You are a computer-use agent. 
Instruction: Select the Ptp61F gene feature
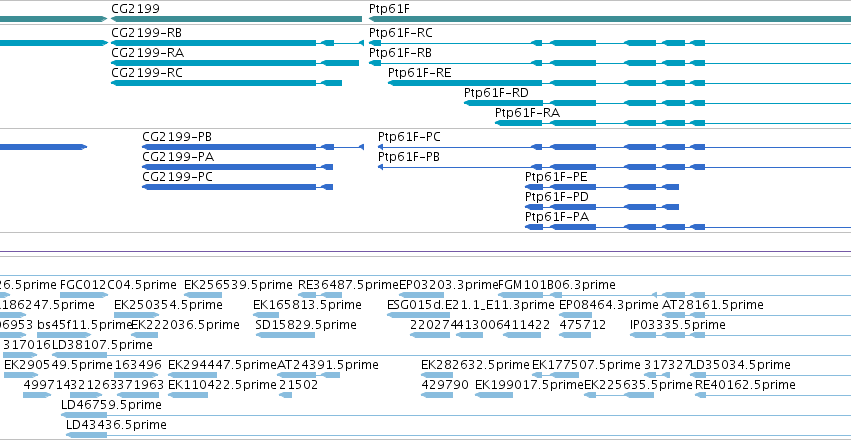coord(609,19)
